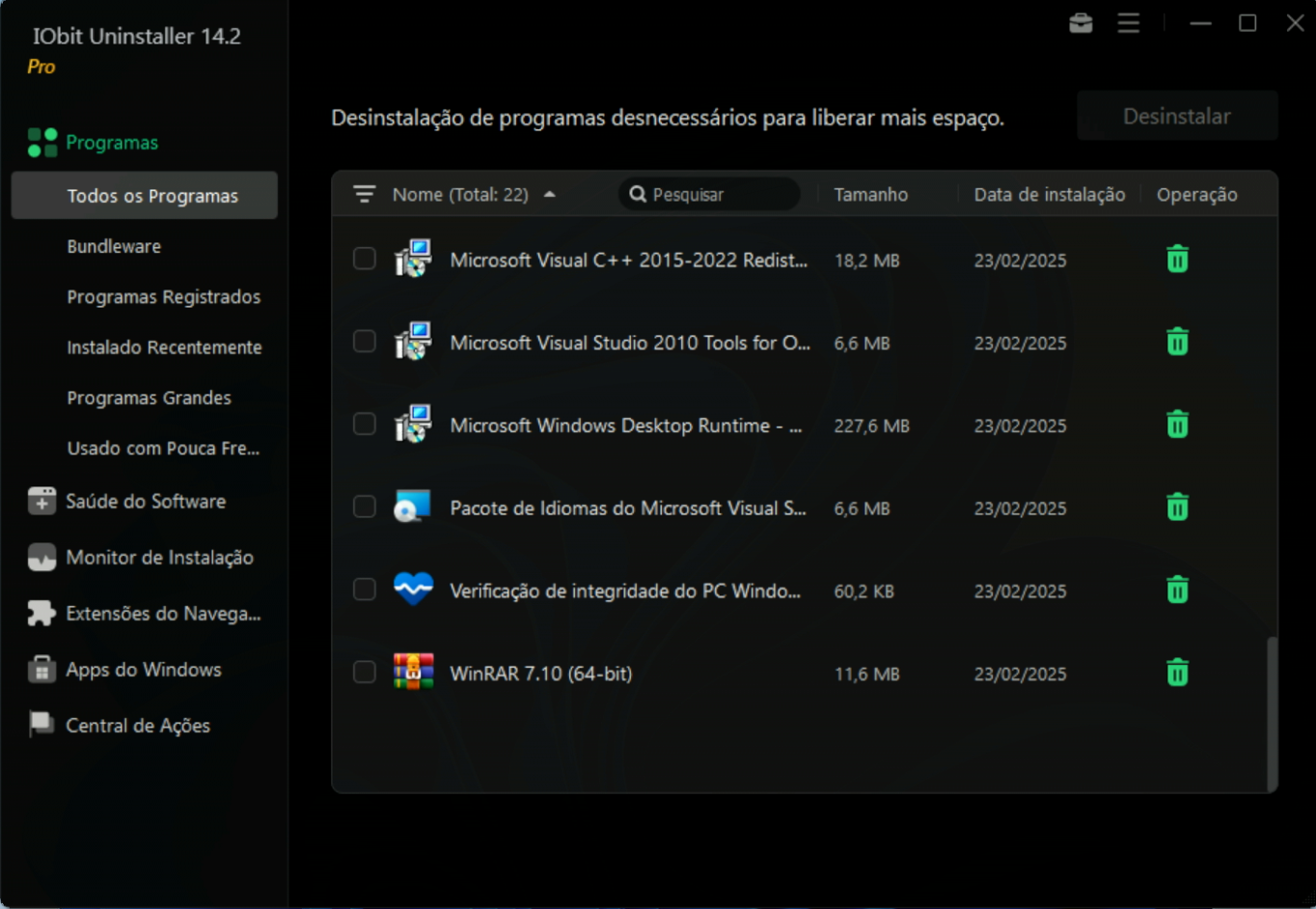
Task: Click the Saúde do Software icon
Action: click(42, 501)
